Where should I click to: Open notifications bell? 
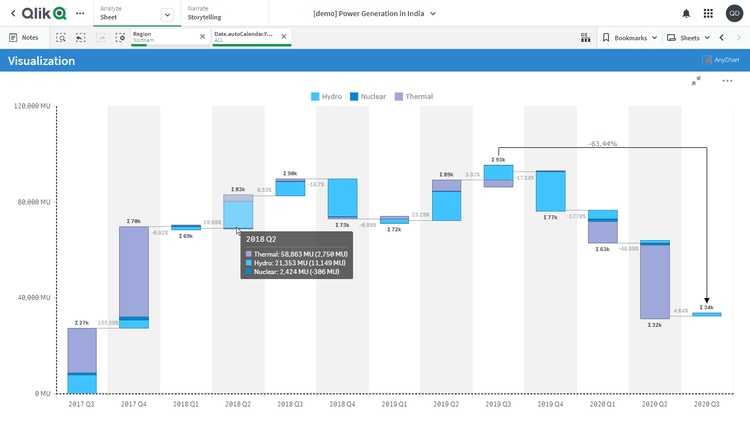tap(686, 13)
